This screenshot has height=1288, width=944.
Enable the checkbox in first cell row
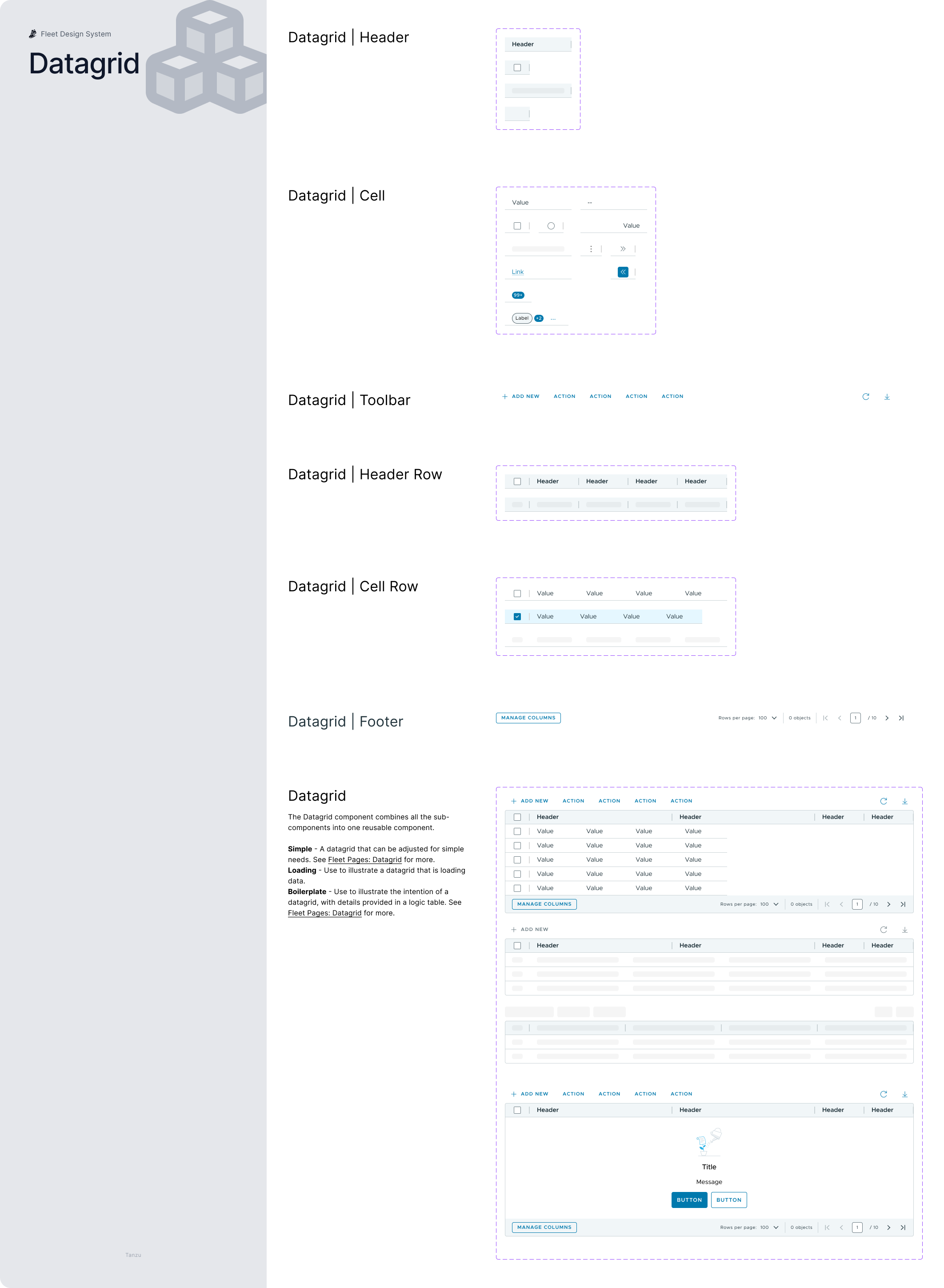click(x=516, y=593)
